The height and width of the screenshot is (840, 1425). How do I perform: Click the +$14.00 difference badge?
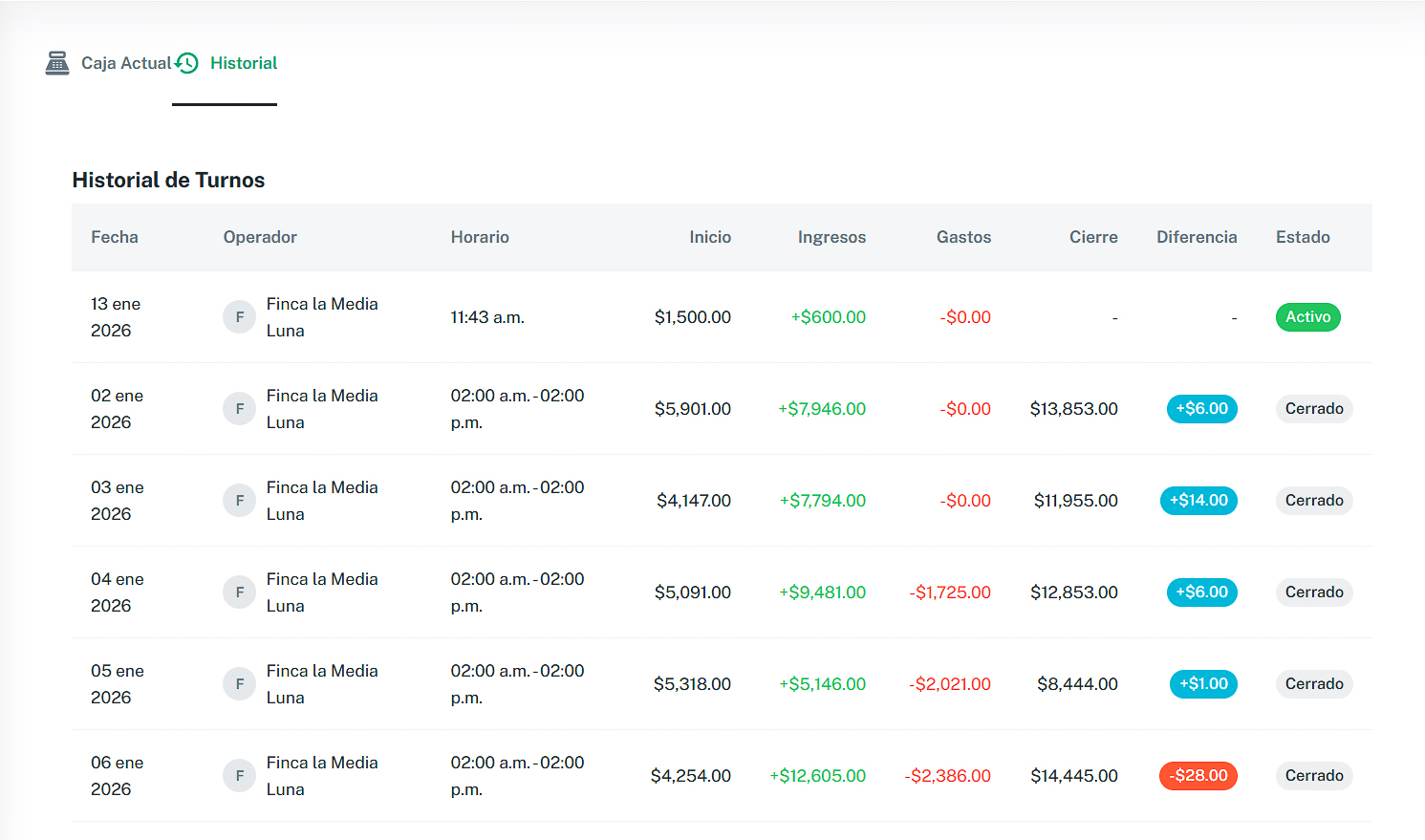tap(1198, 501)
